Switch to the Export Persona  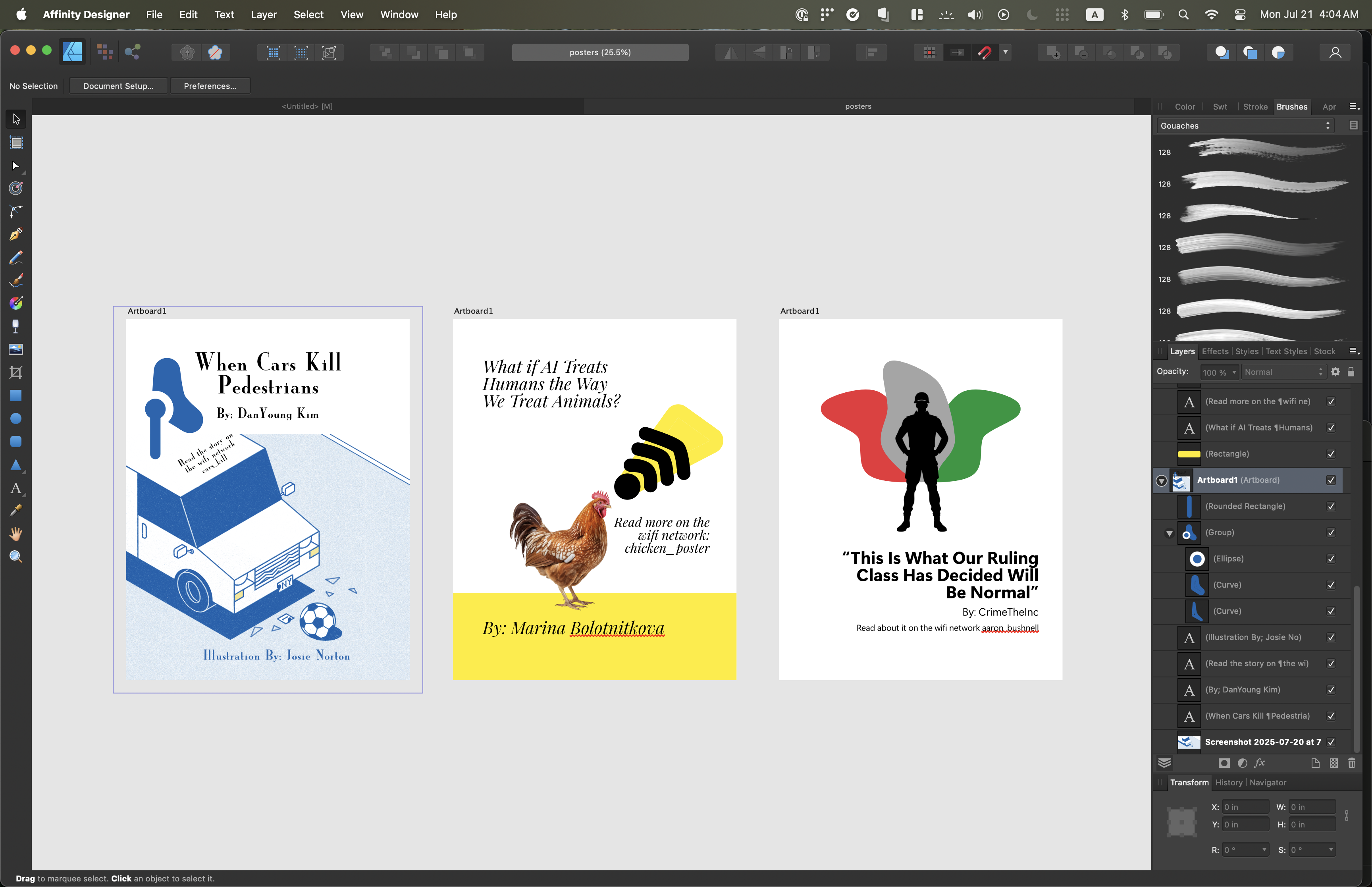[x=133, y=52]
